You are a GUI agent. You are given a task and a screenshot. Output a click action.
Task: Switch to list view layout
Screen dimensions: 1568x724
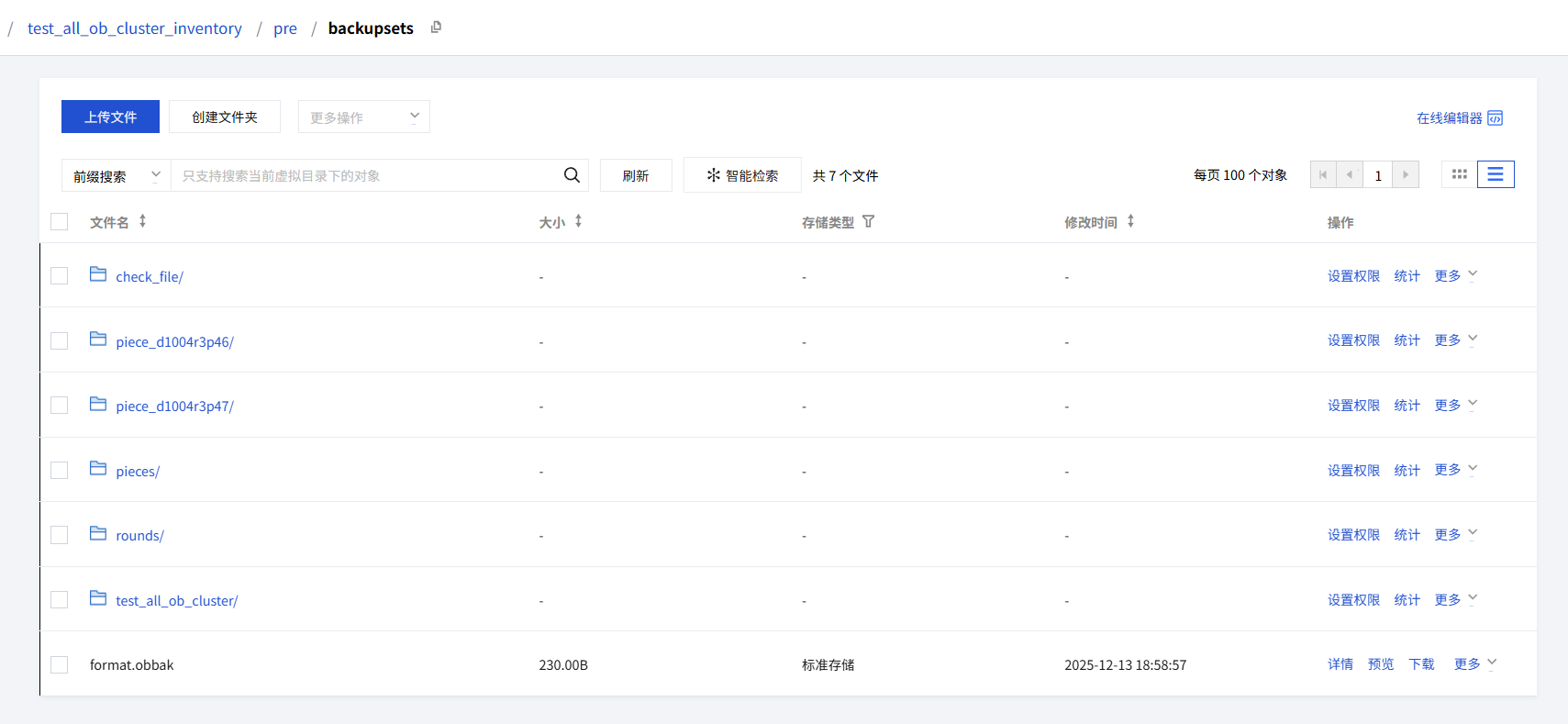point(1495,174)
